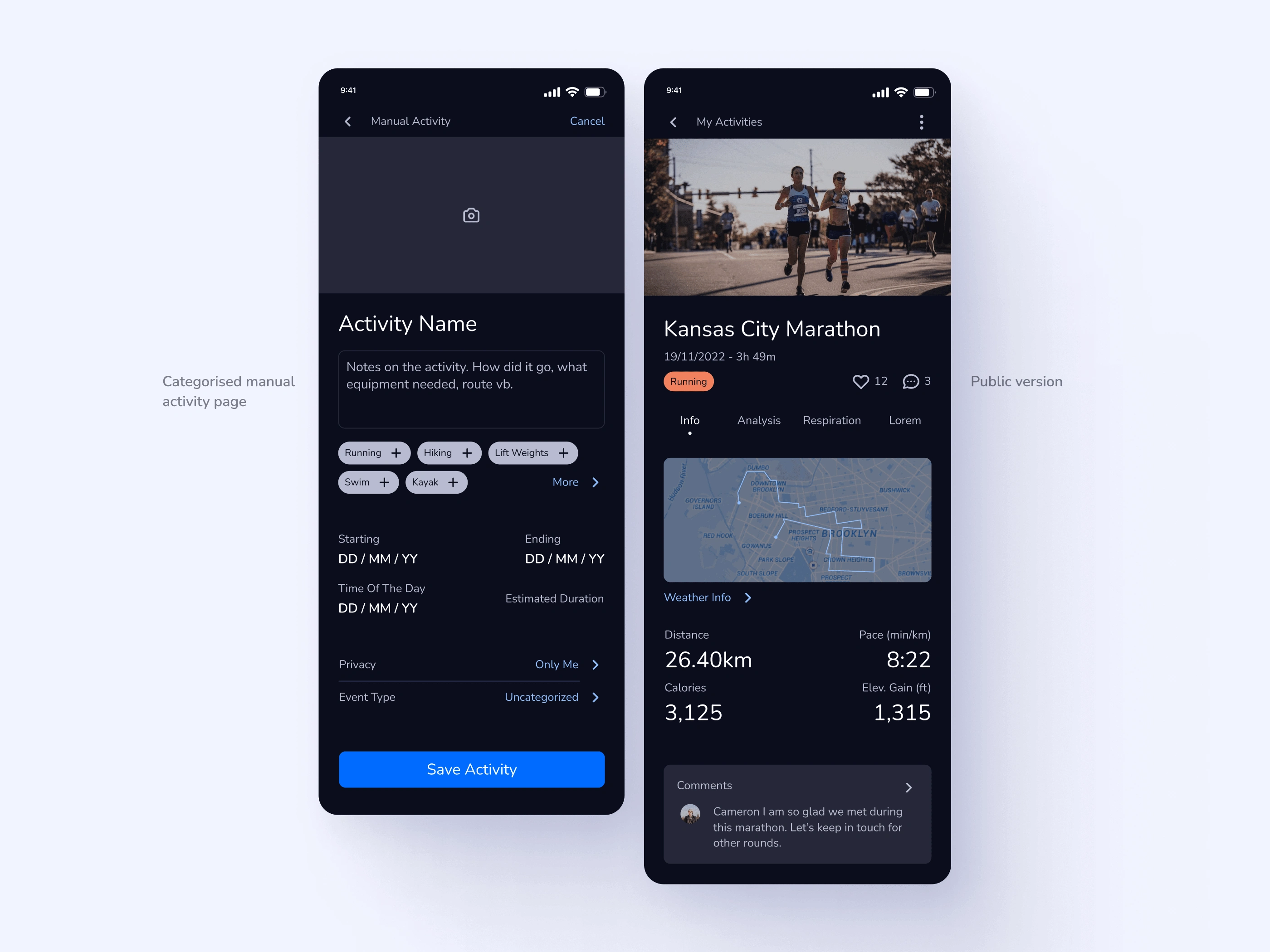The height and width of the screenshot is (952, 1270).
Task: Tap the back arrow on Manual Activity
Action: tap(348, 121)
